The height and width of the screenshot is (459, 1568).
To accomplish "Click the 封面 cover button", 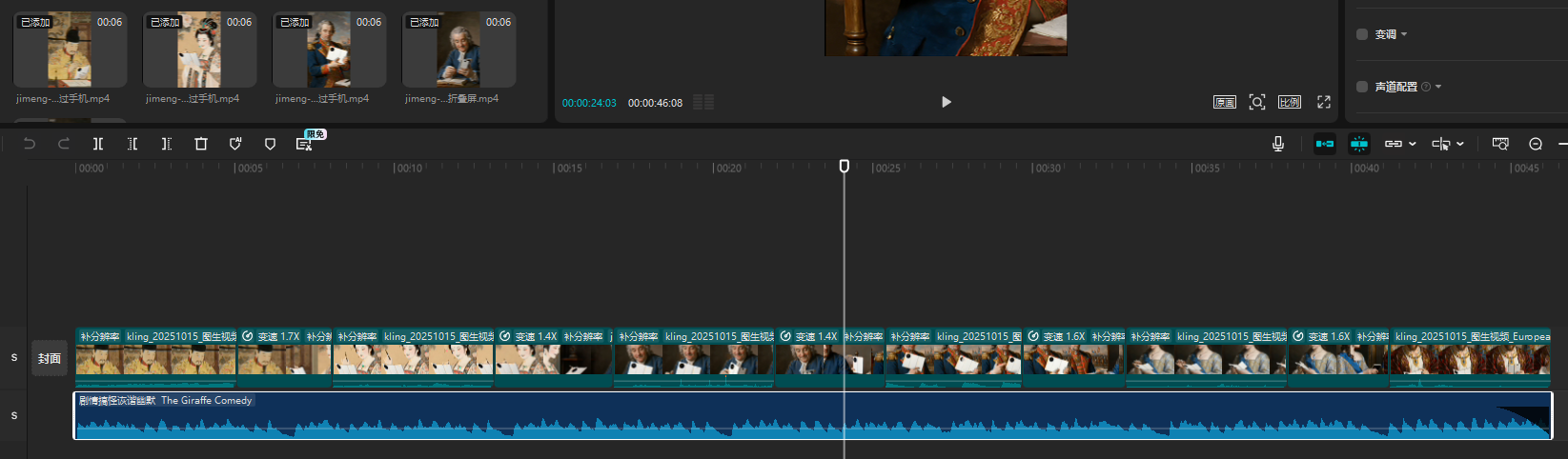I will pos(50,358).
